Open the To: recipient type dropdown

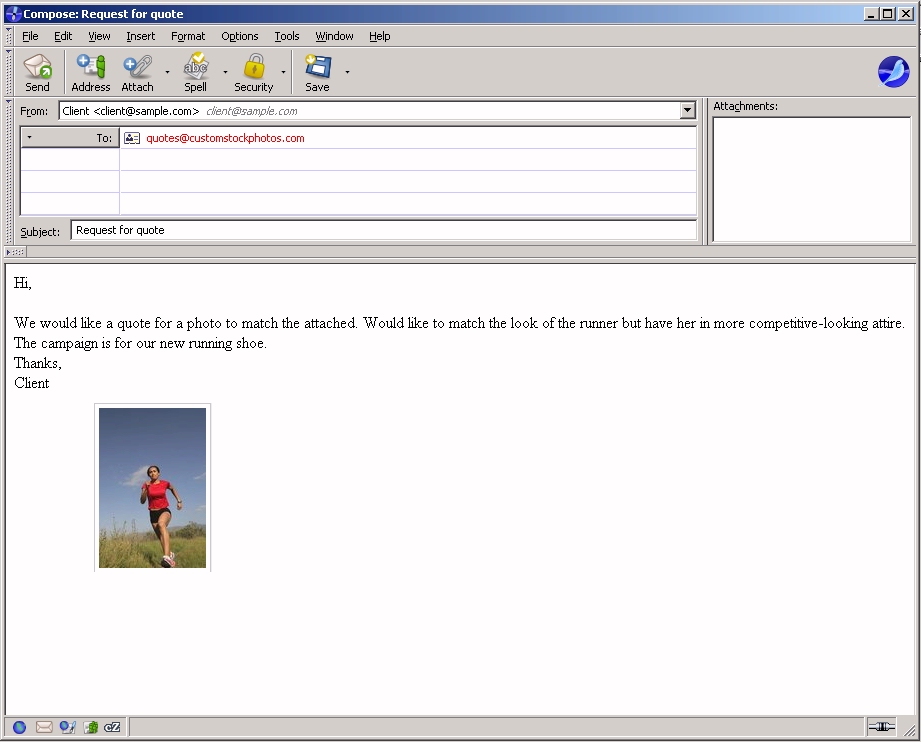point(70,137)
